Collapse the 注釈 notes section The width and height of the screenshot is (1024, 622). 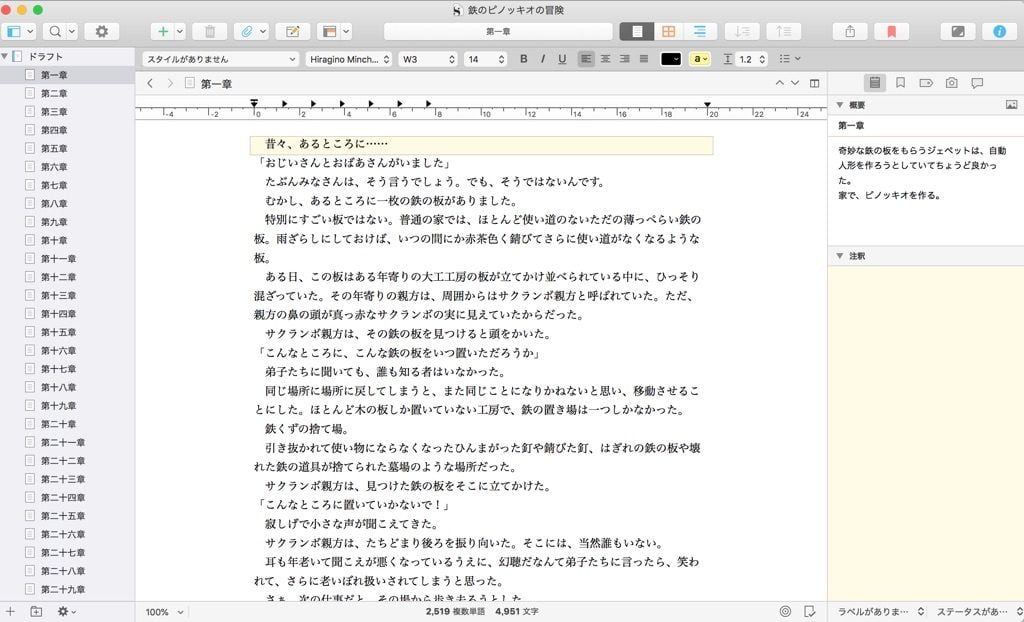tap(839, 256)
